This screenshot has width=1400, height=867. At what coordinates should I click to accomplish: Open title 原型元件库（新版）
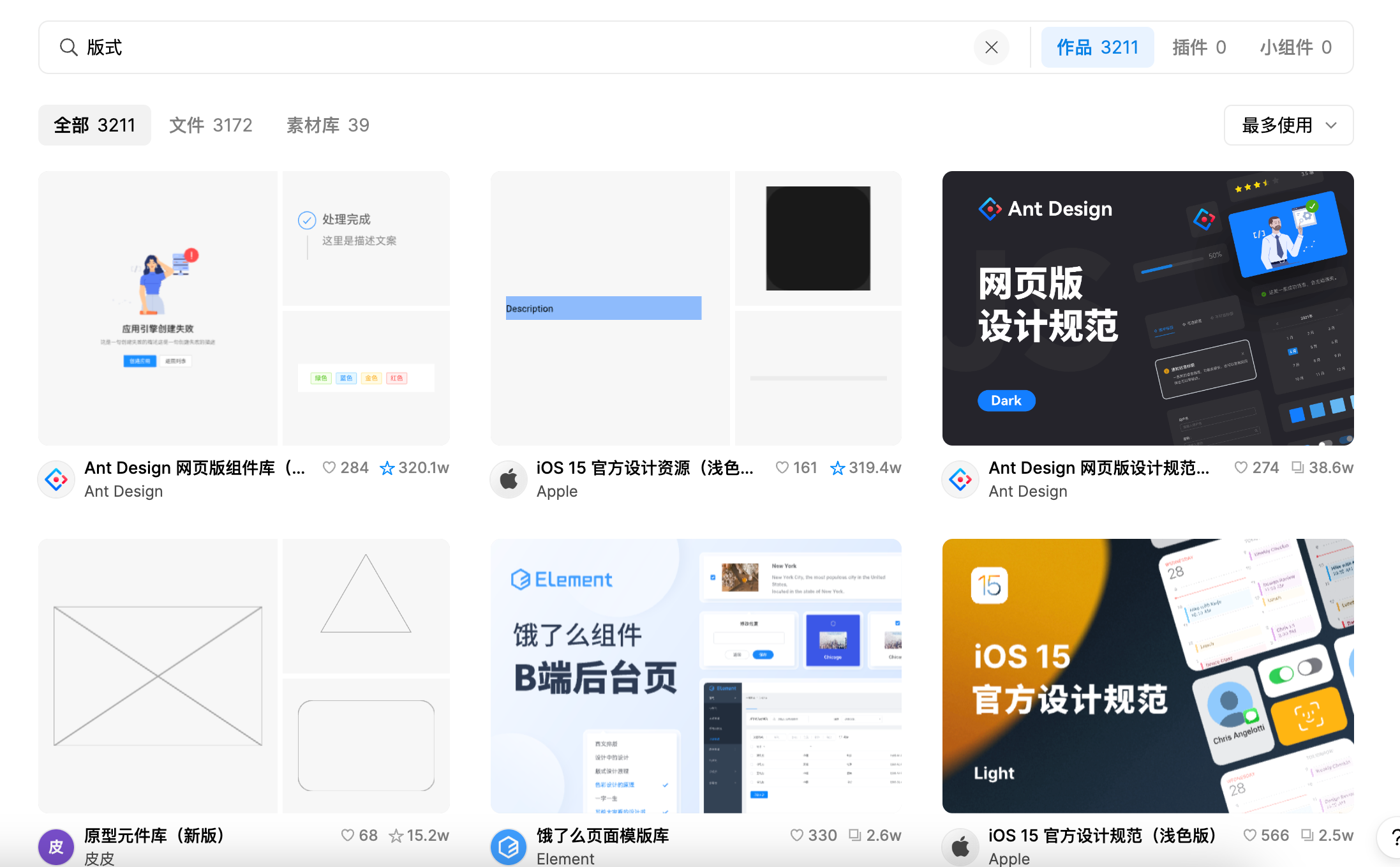coord(155,836)
